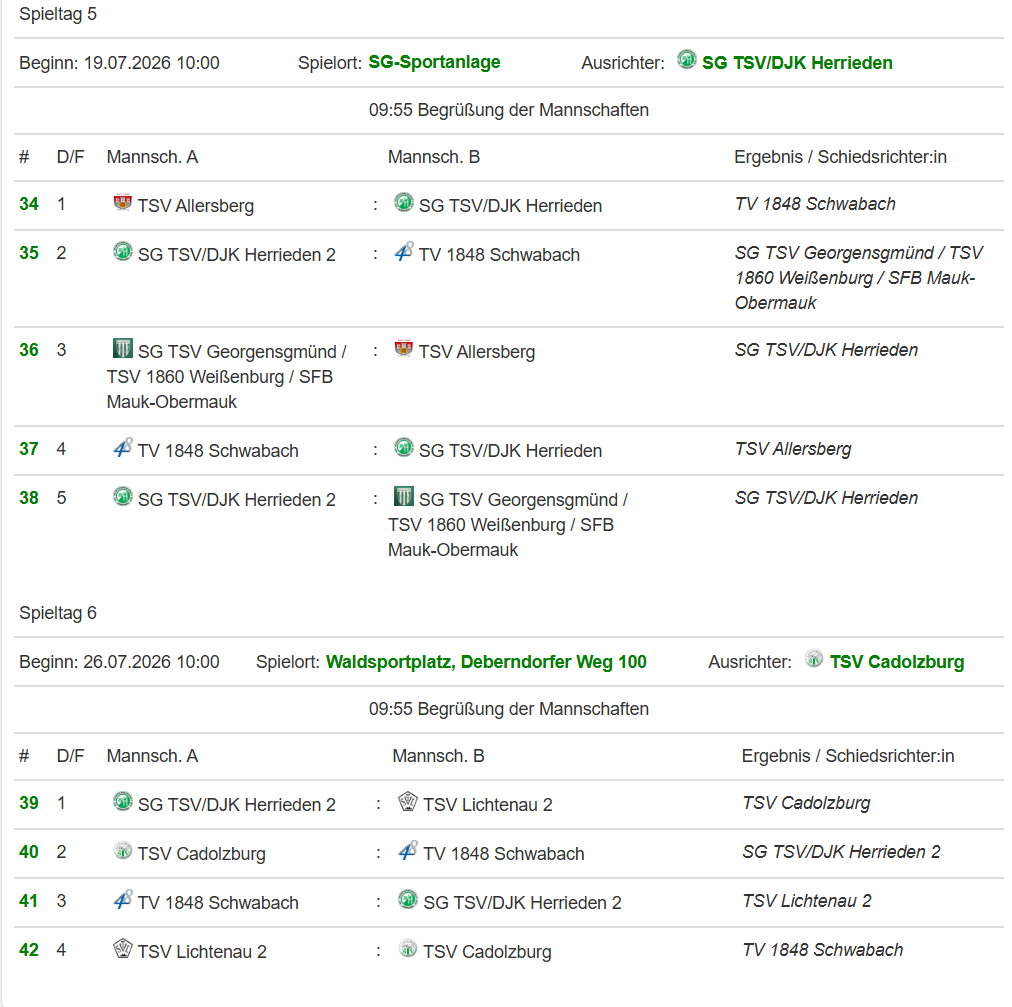Screen dimensions: 1012x1007
Task: Open host link SG TSV/DJK Herrieden
Action: 797,63
